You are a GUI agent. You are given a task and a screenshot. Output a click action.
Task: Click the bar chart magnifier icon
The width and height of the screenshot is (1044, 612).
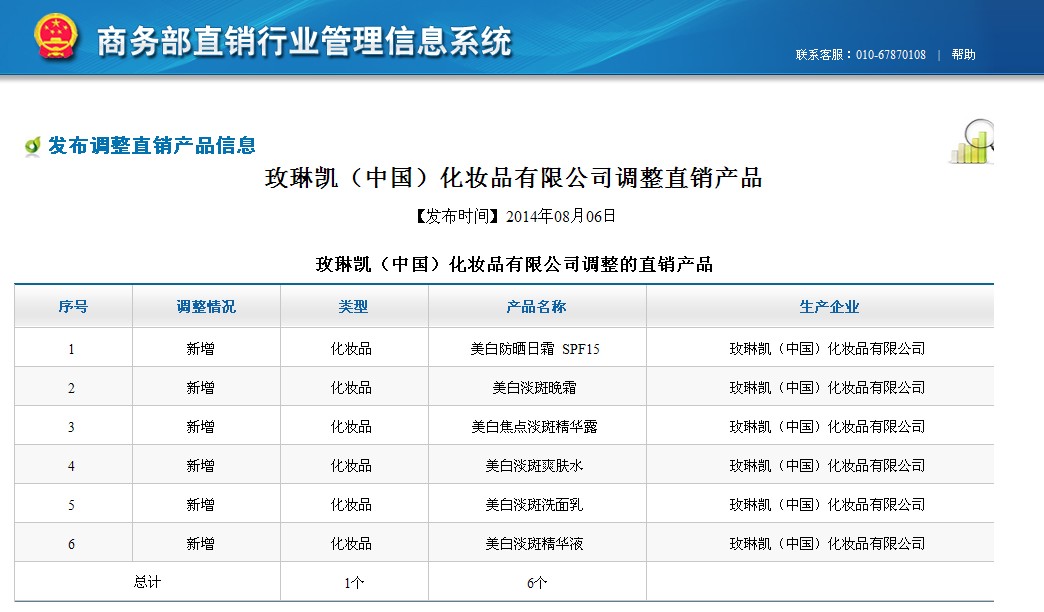971,141
